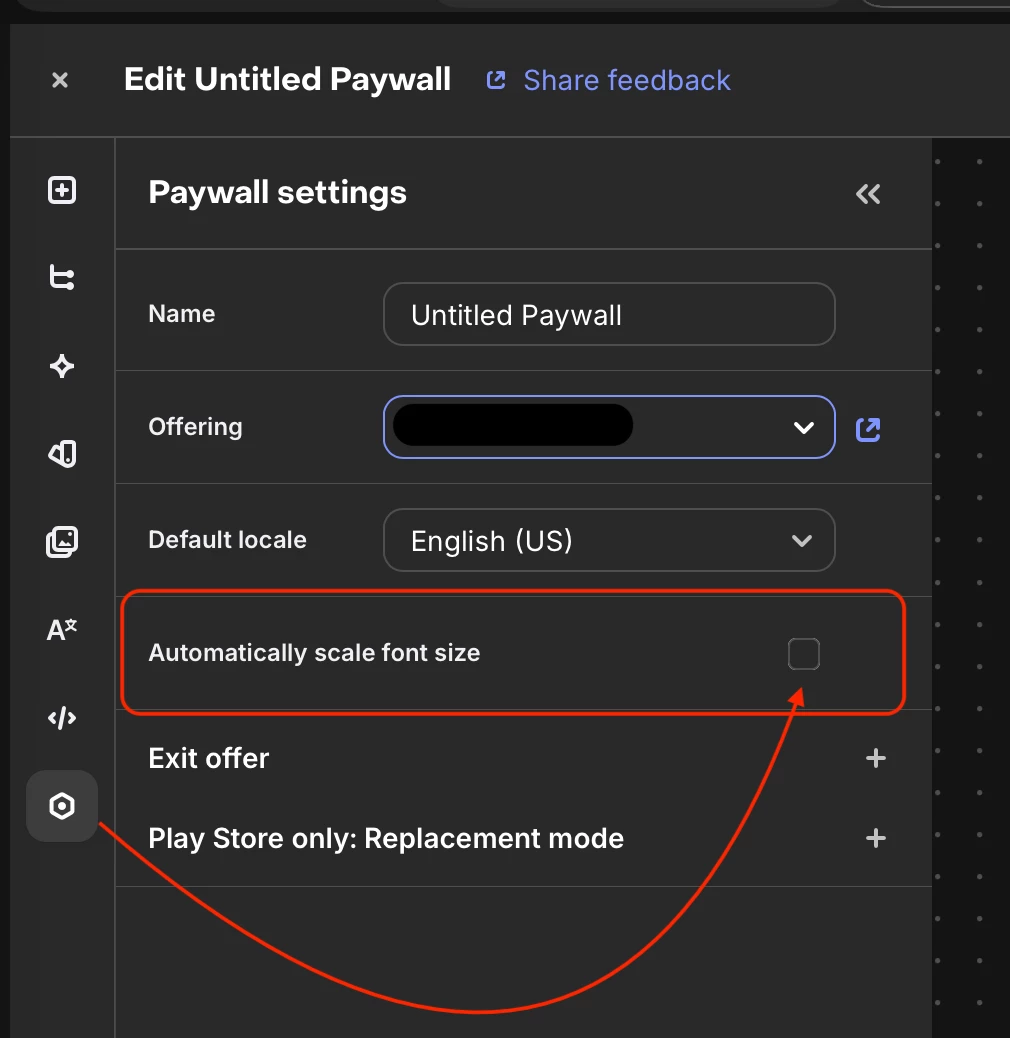Screen dimensions: 1010x1038
Task: Select the hexagon settings icon in sidebar
Action: [x=62, y=806]
